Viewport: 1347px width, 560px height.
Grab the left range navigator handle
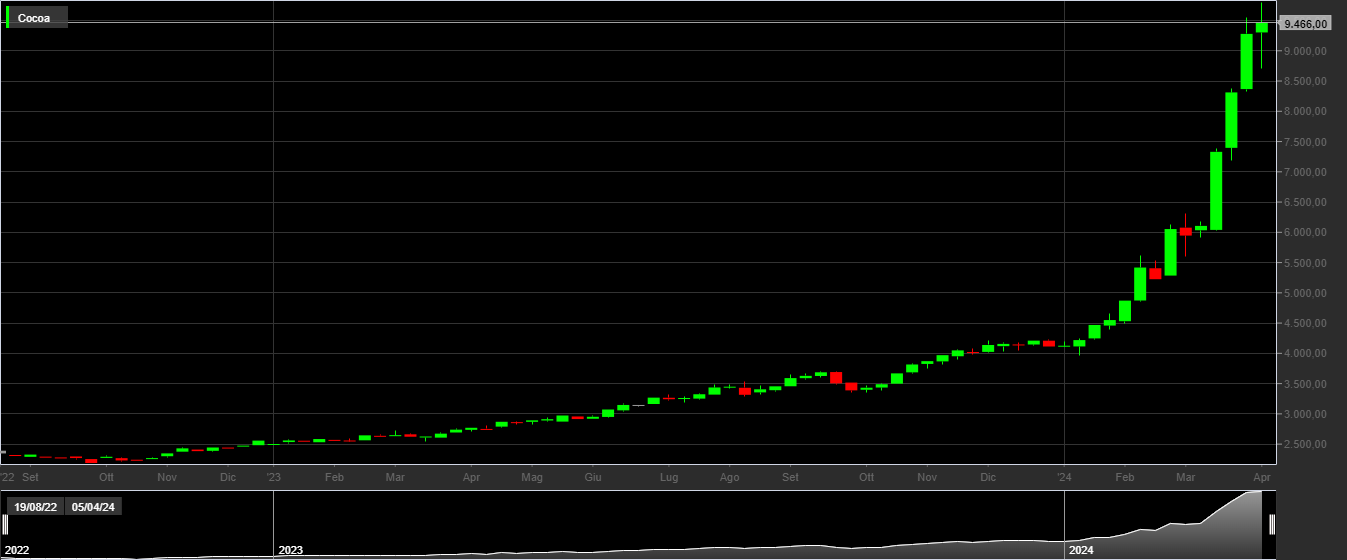coord(4,524)
